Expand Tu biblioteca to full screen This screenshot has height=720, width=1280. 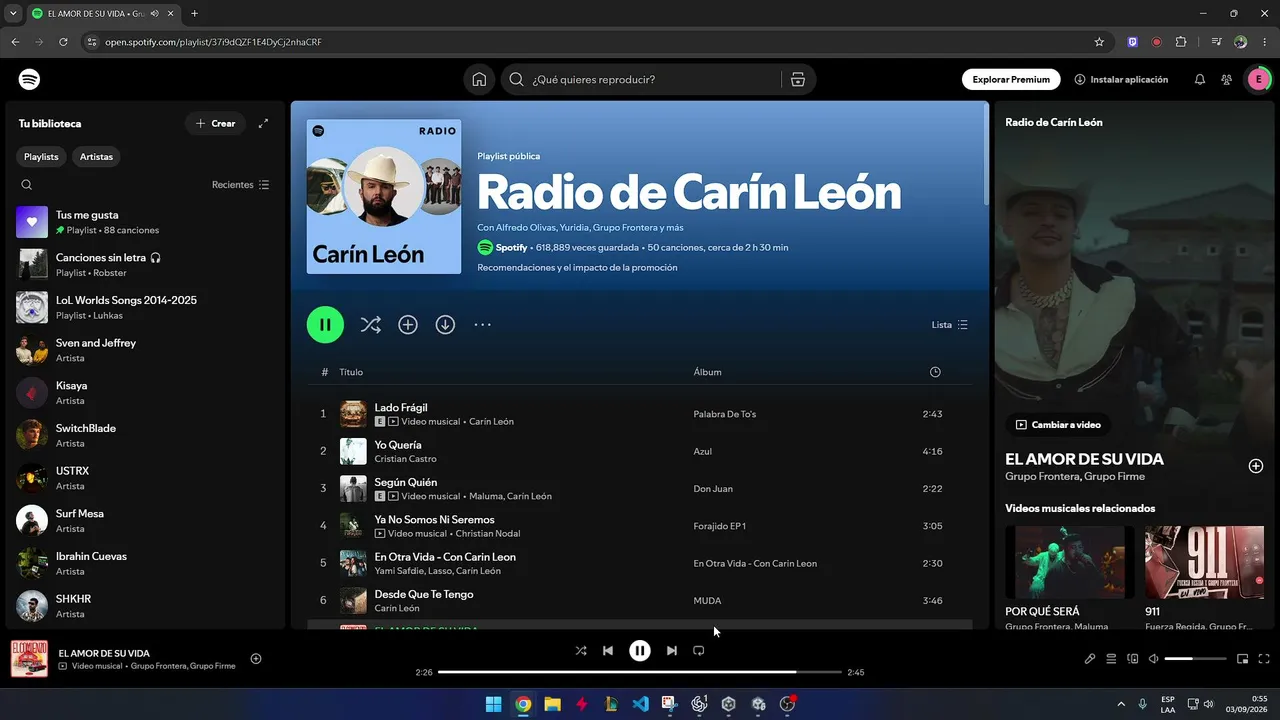[263, 124]
